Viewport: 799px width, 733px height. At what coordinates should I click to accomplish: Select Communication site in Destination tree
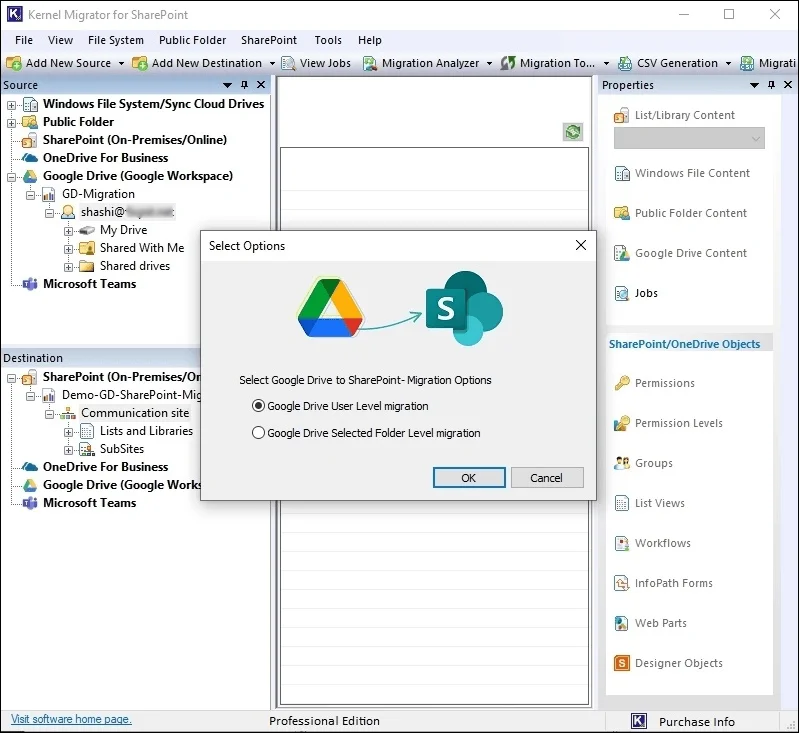[135, 413]
